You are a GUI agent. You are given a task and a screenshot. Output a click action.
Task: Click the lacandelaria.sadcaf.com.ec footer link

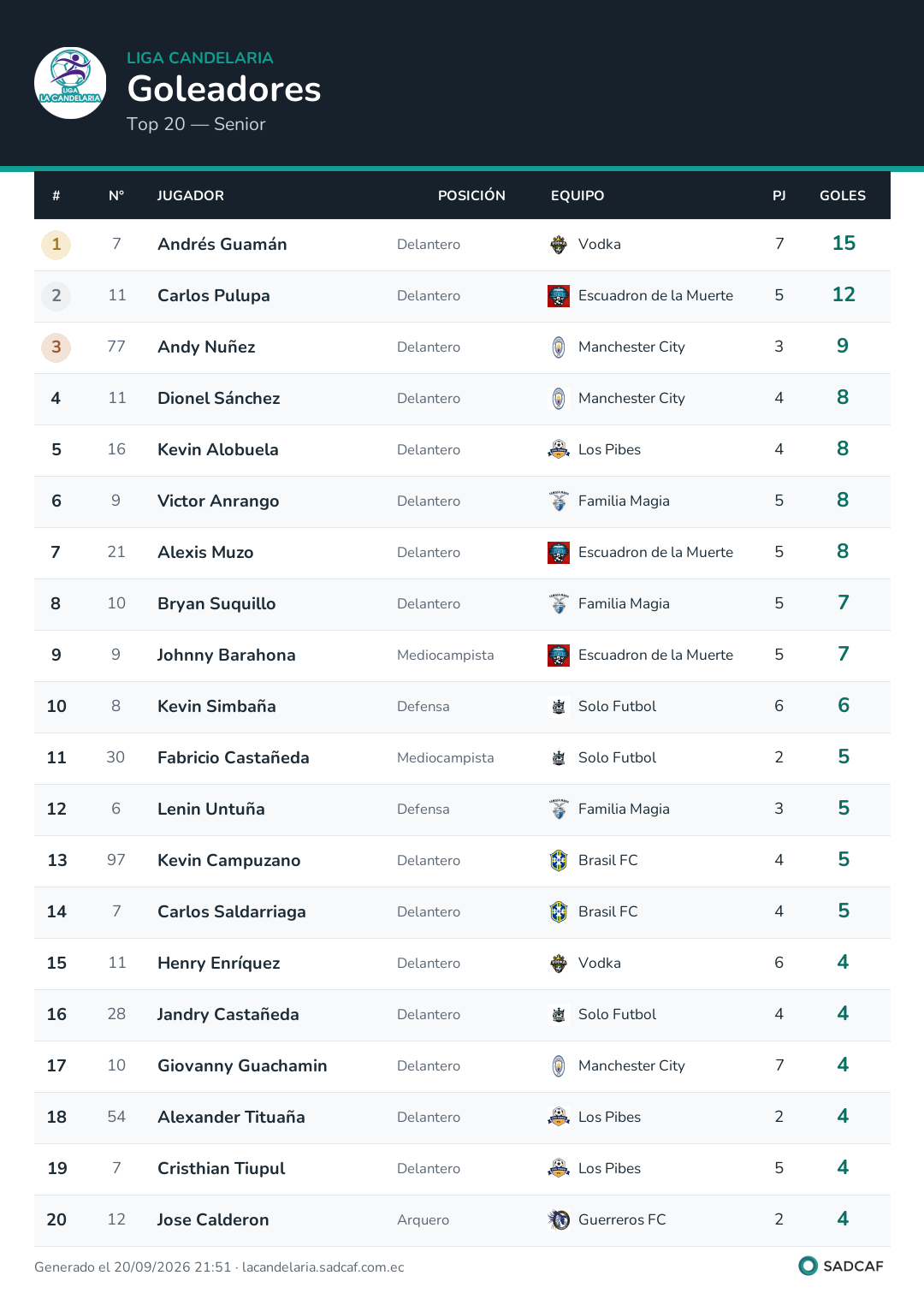point(323,1267)
